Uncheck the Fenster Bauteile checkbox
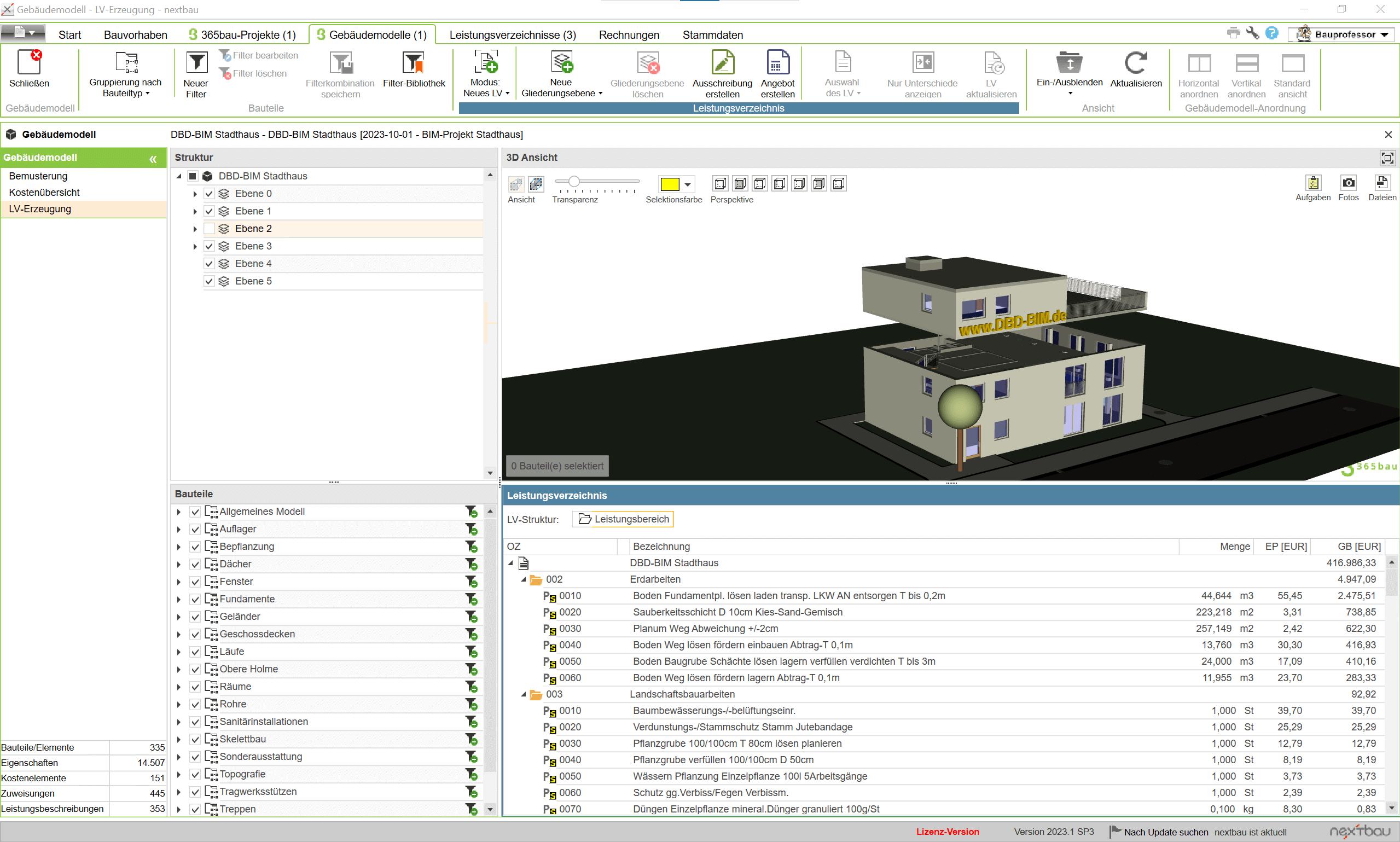The height and width of the screenshot is (842, 1400). point(195,582)
